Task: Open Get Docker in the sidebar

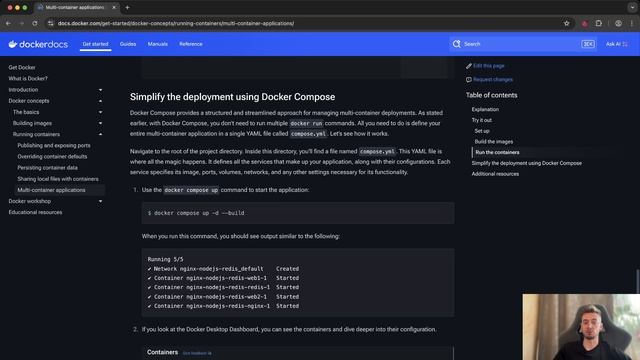Action: point(22,67)
